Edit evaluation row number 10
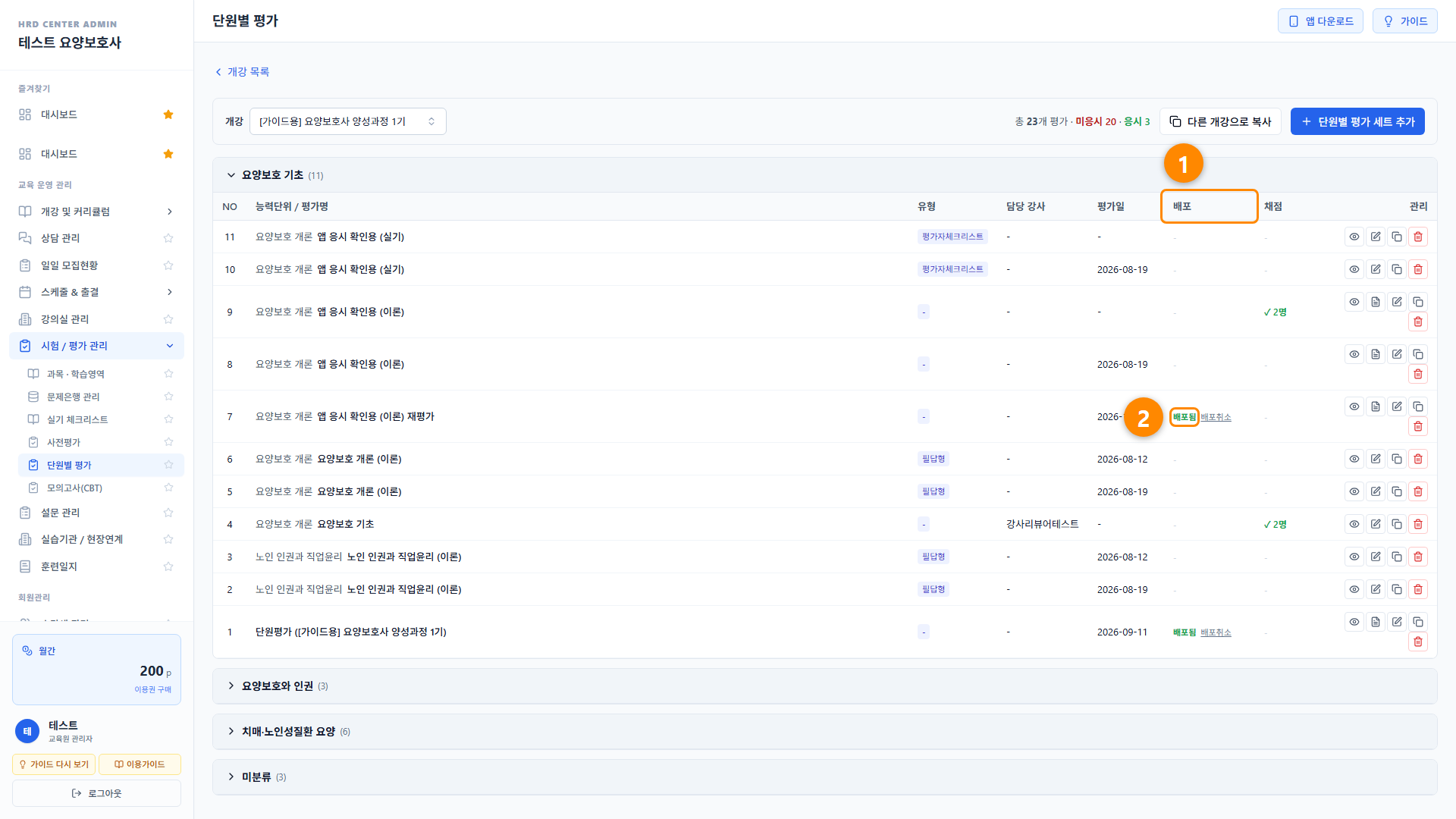Image resolution: width=1456 pixels, height=819 pixels. [1375, 269]
